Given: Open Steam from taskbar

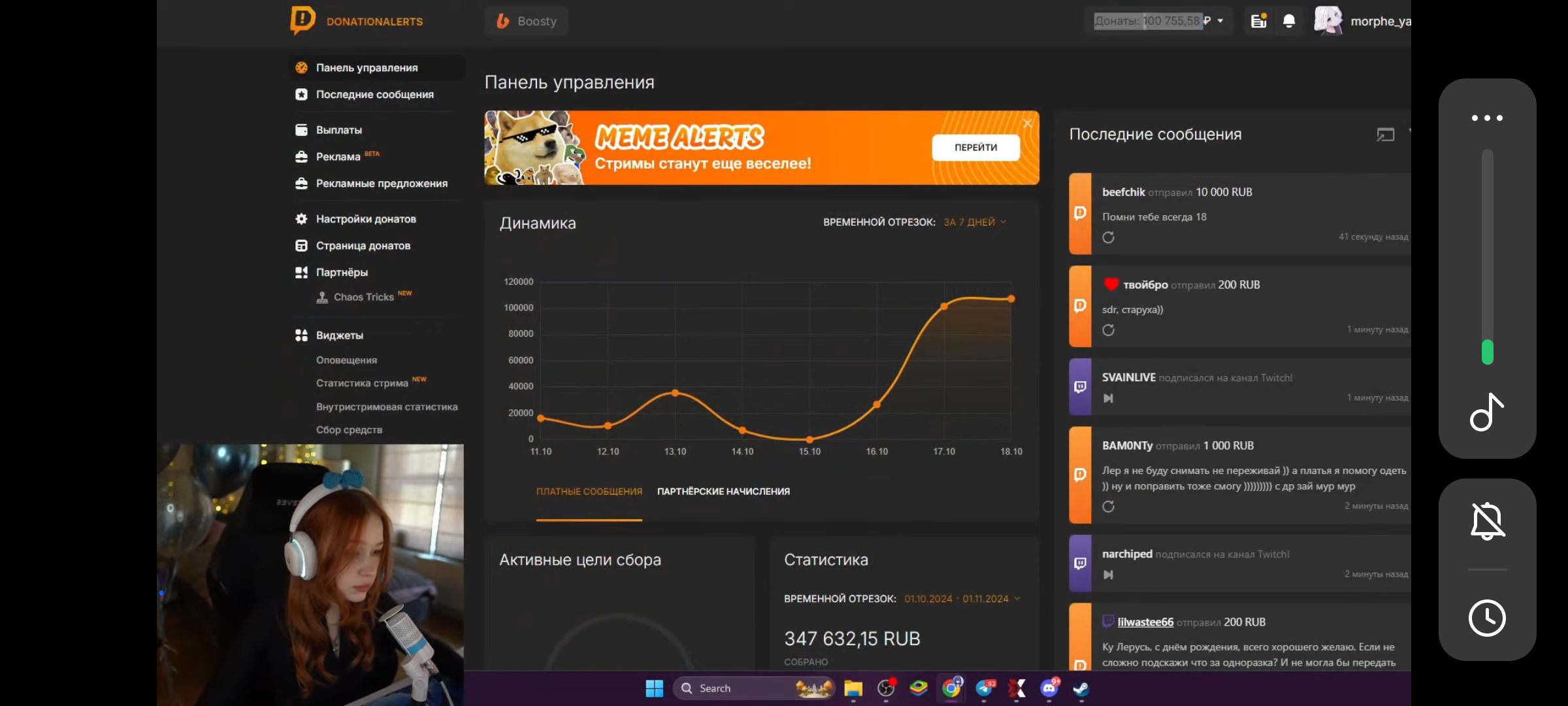Looking at the screenshot, I should (1081, 688).
